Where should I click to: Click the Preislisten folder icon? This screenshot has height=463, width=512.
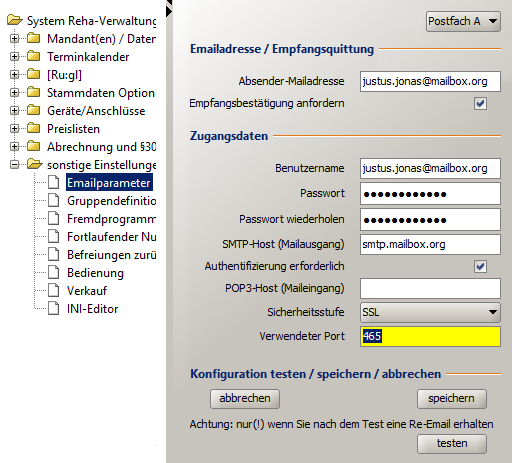click(33, 128)
